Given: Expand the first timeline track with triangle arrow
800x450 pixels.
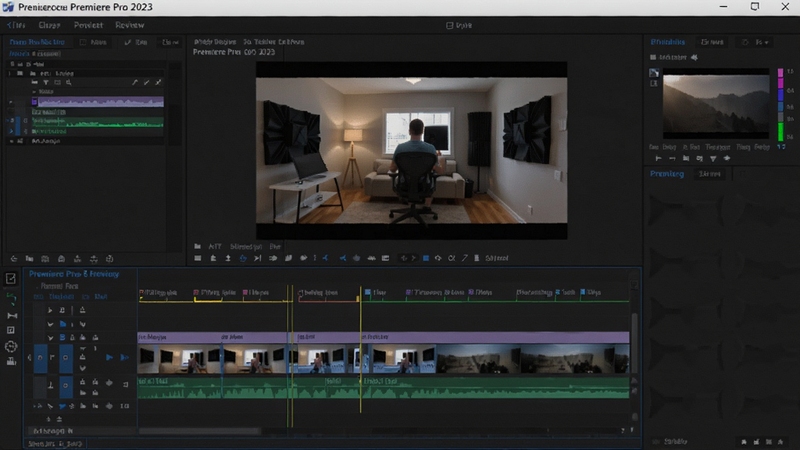Looking at the screenshot, I should [x=50, y=310].
